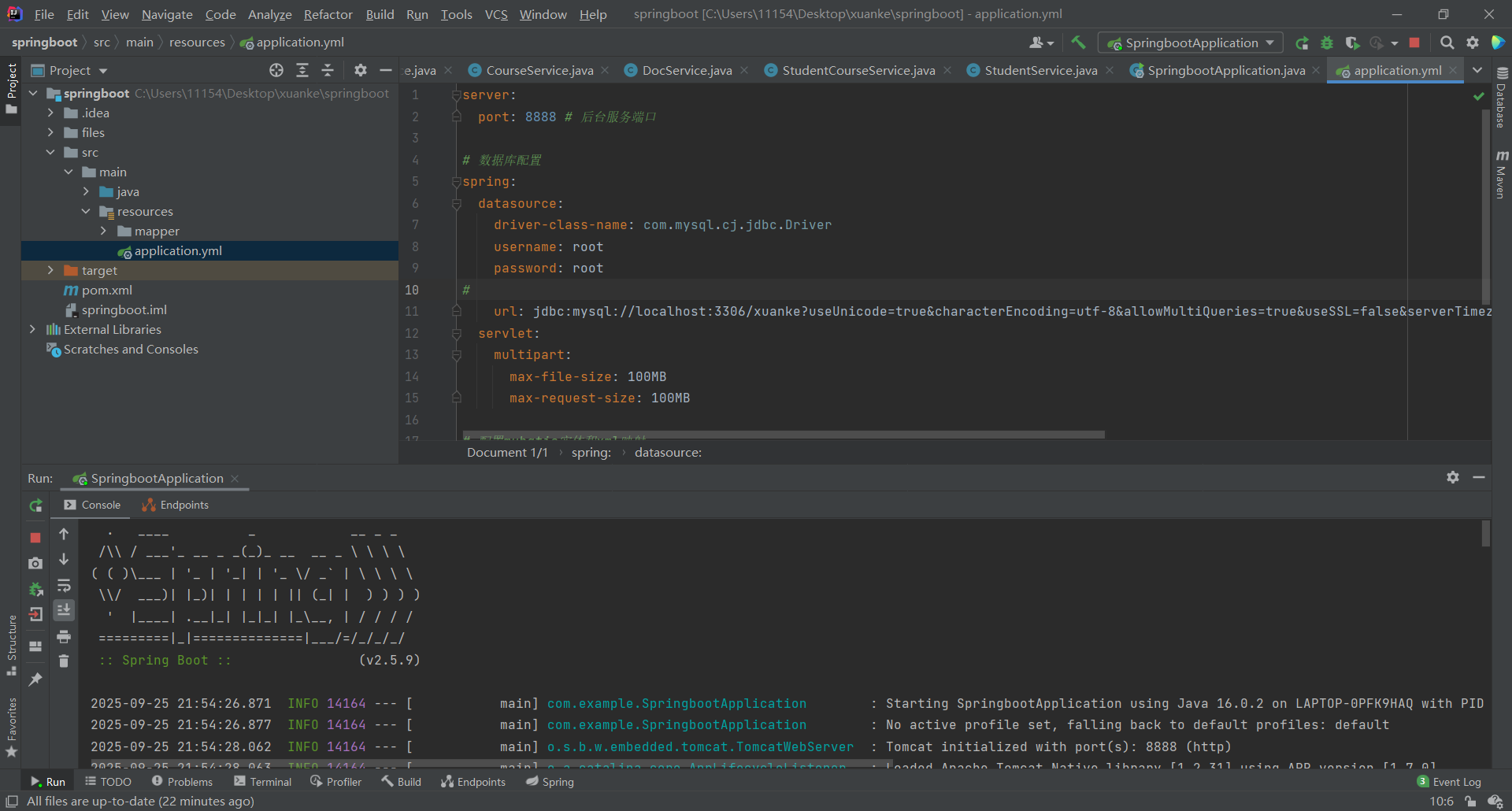Open the Event Log
Screen dimensions: 1512x811
(1449, 782)
